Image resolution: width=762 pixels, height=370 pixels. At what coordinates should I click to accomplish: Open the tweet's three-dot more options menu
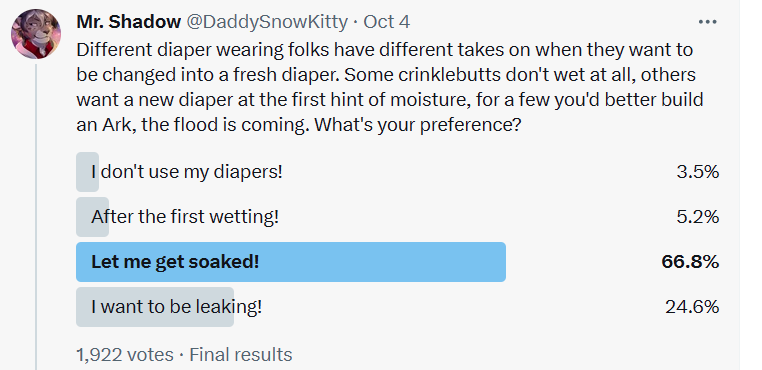(707, 21)
